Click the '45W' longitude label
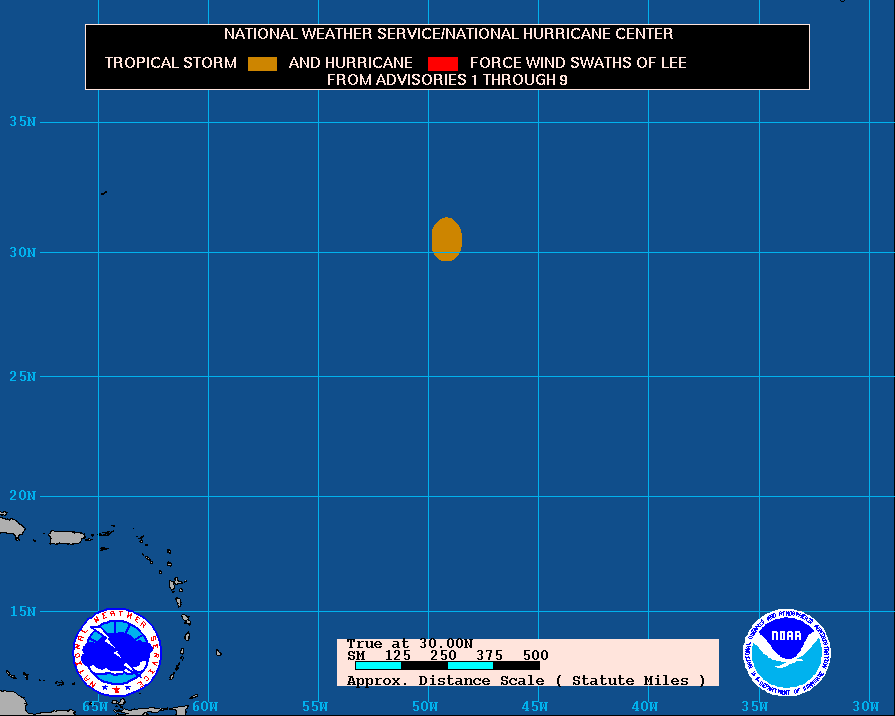Image resolution: width=895 pixels, height=716 pixels. 535,706
